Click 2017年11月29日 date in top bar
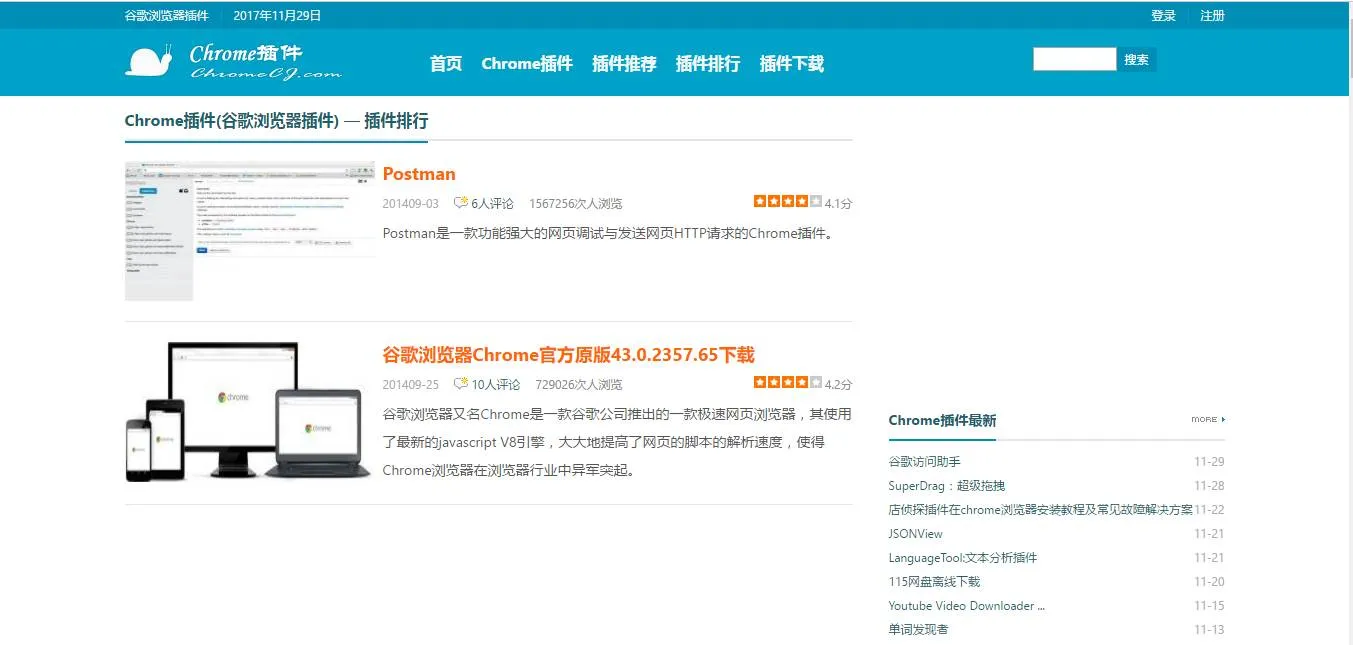This screenshot has width=1353, height=645. click(x=277, y=16)
